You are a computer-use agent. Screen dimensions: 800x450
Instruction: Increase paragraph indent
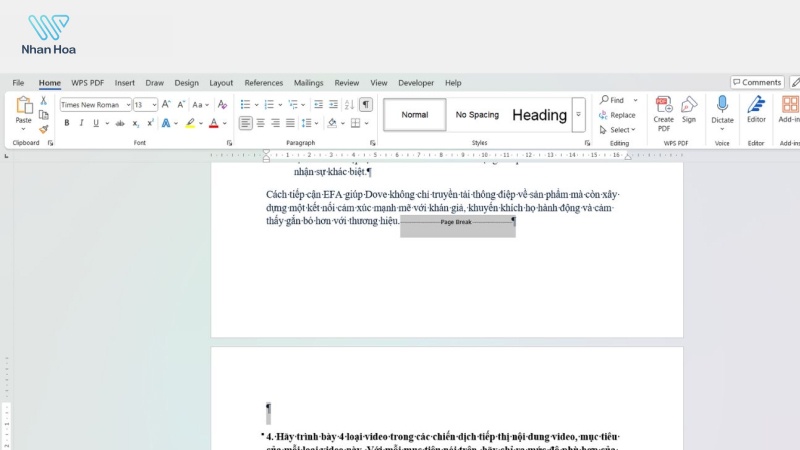[333, 105]
